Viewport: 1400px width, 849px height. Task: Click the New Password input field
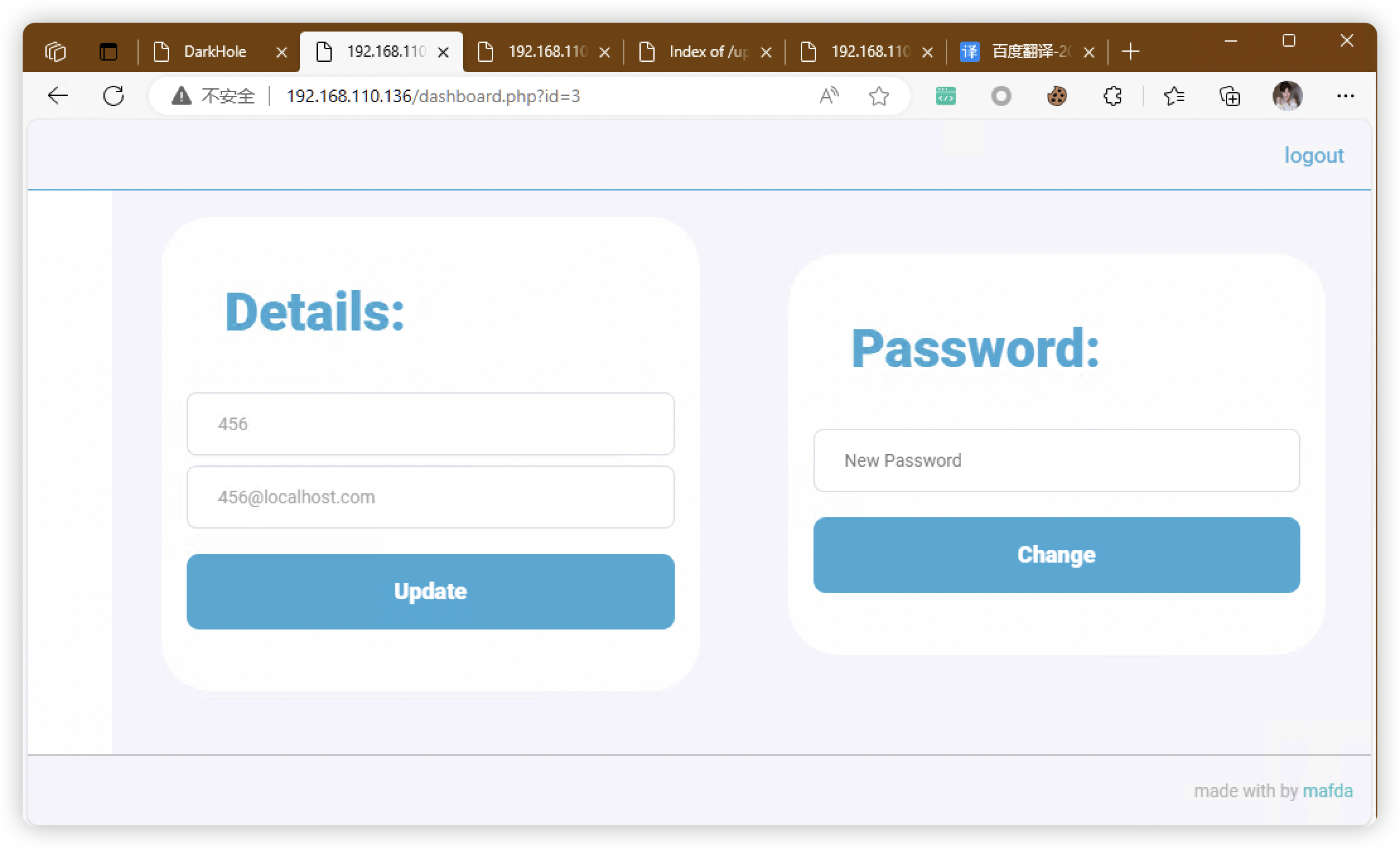pyautogui.click(x=1056, y=460)
